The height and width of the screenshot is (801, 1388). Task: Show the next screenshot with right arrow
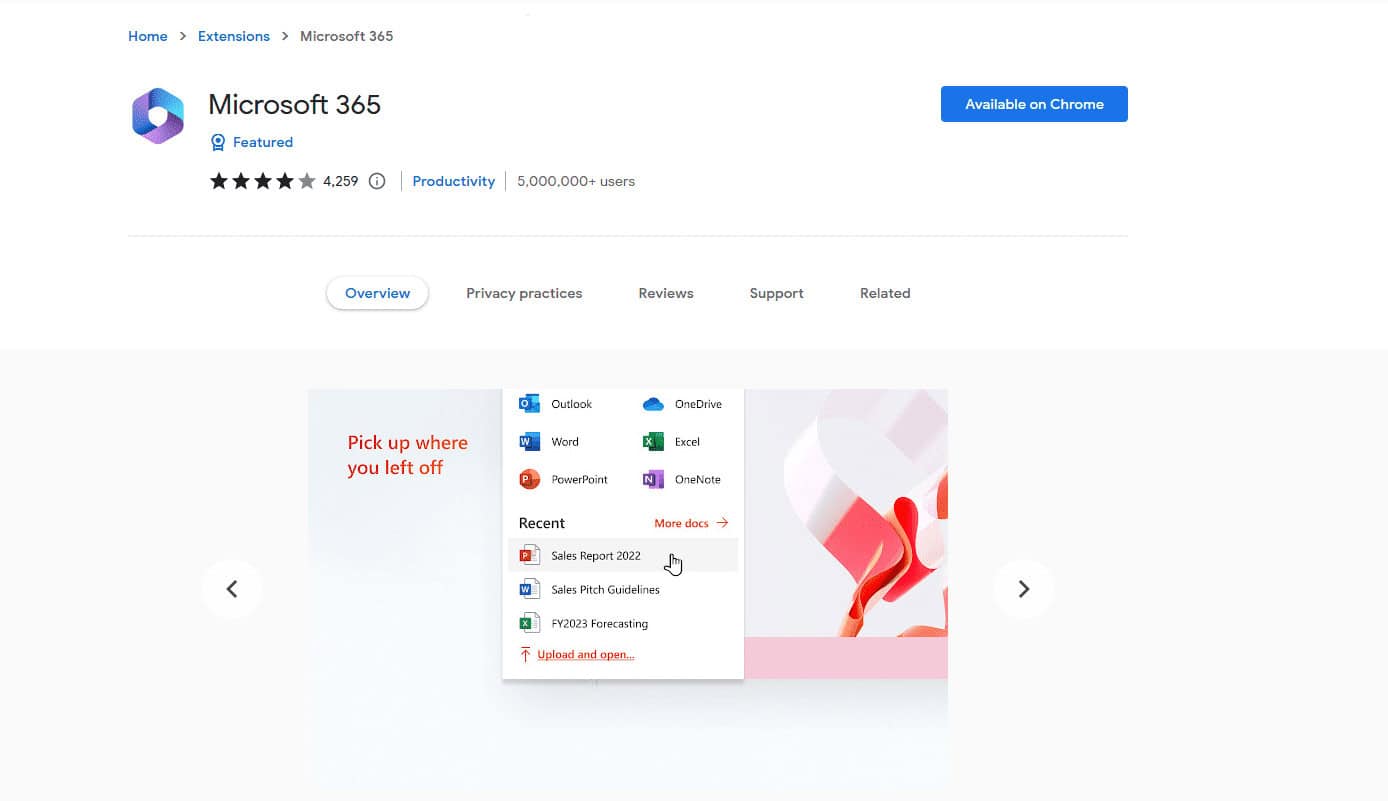[1023, 589]
